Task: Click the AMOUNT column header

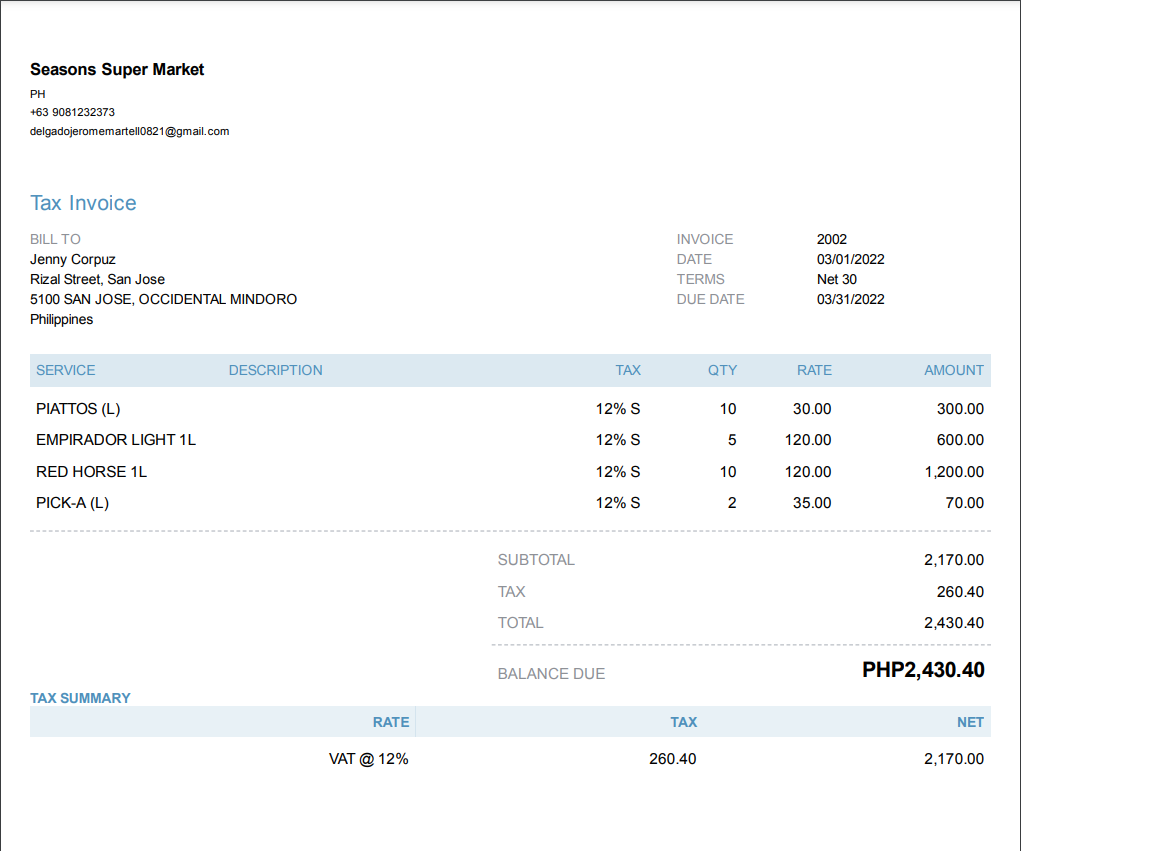Action: click(x=953, y=370)
